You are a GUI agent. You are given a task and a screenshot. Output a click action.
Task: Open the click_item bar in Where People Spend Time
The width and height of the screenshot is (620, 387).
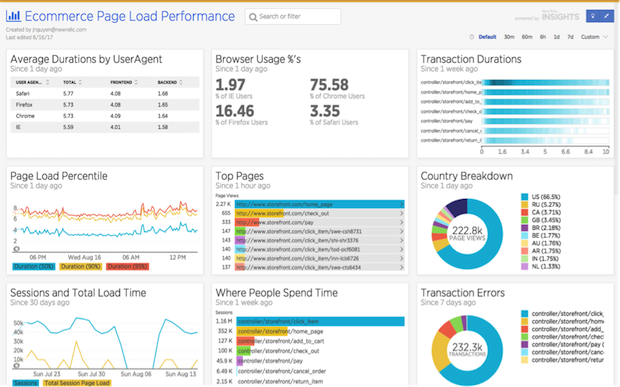[320, 321]
